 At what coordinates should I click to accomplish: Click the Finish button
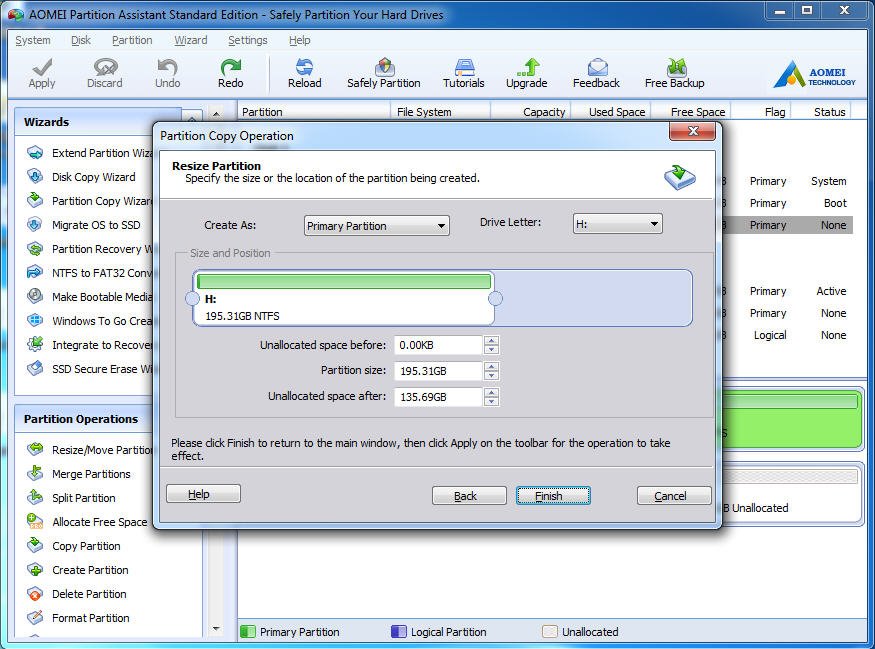tap(553, 496)
